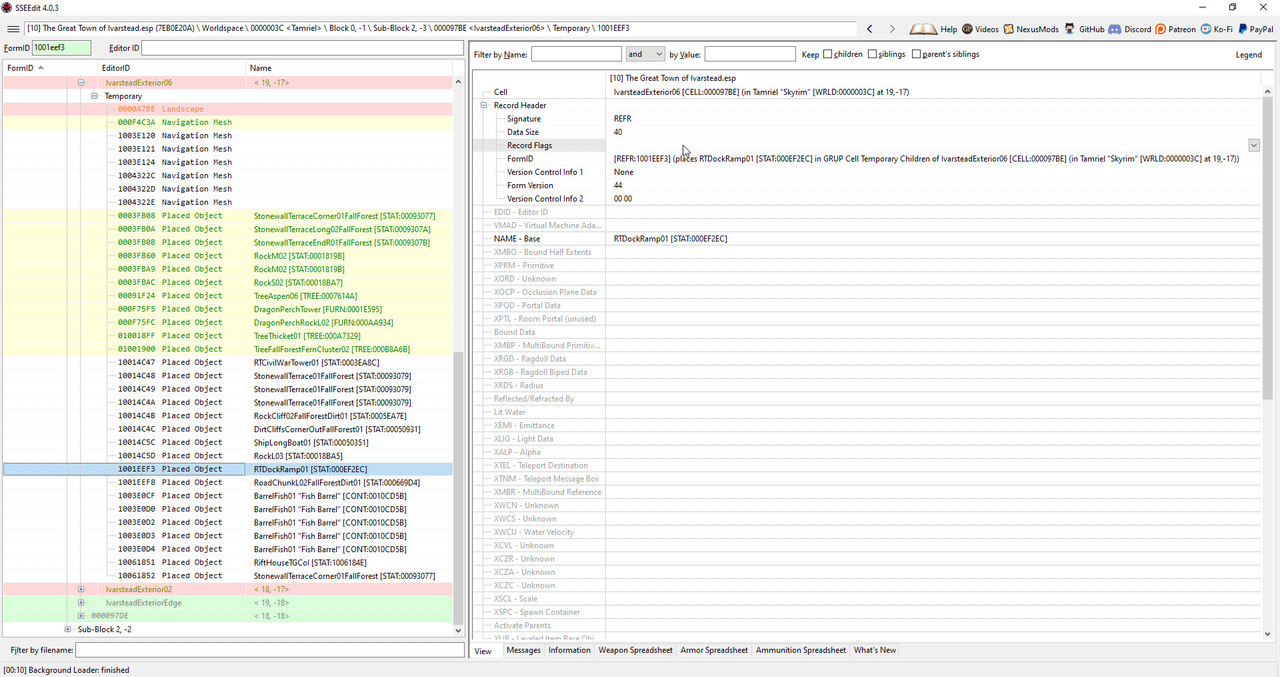Select the TreeAspen06 placed object row
The height and width of the screenshot is (677, 1280).
click(x=228, y=295)
